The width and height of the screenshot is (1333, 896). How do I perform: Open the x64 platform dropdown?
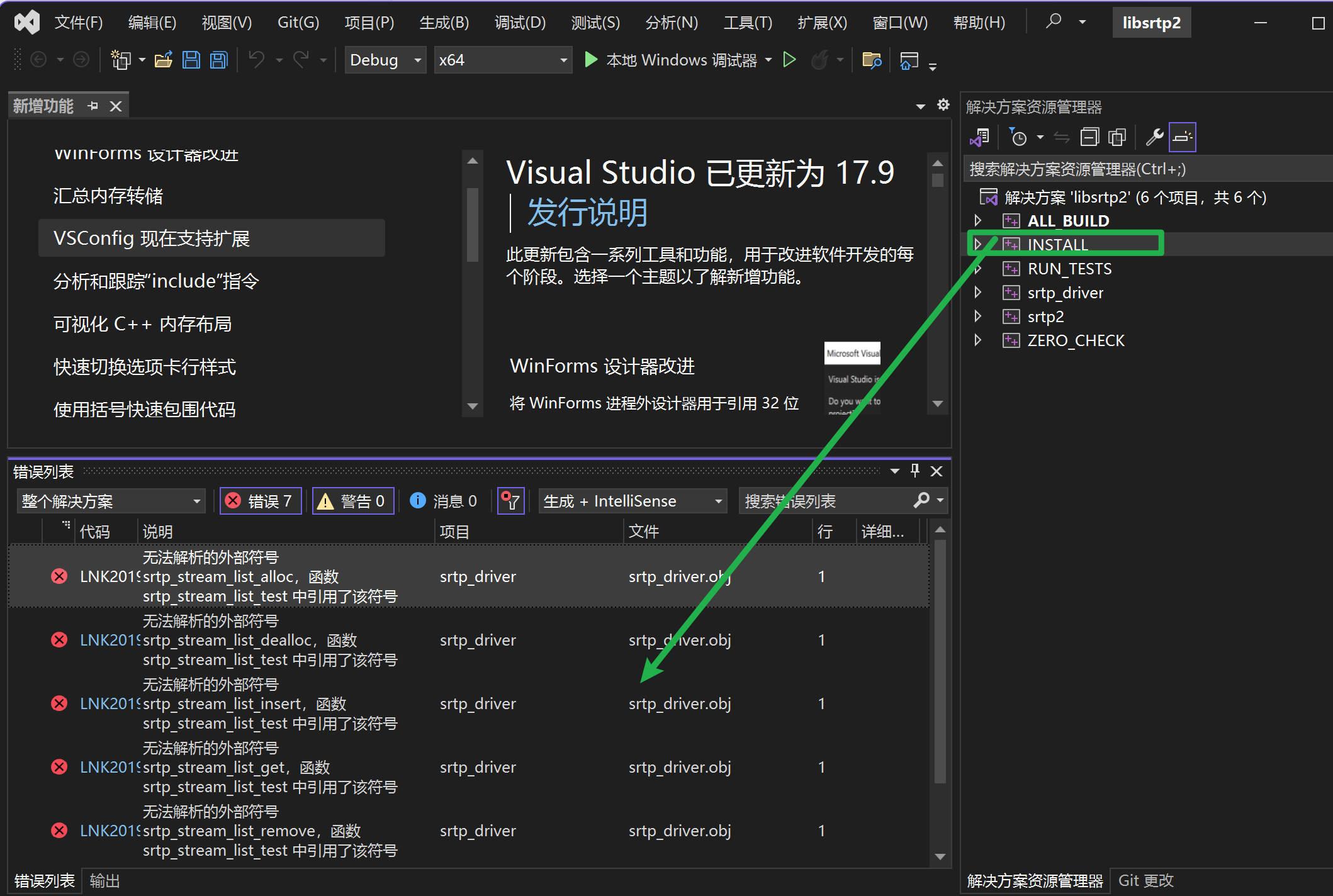503,60
